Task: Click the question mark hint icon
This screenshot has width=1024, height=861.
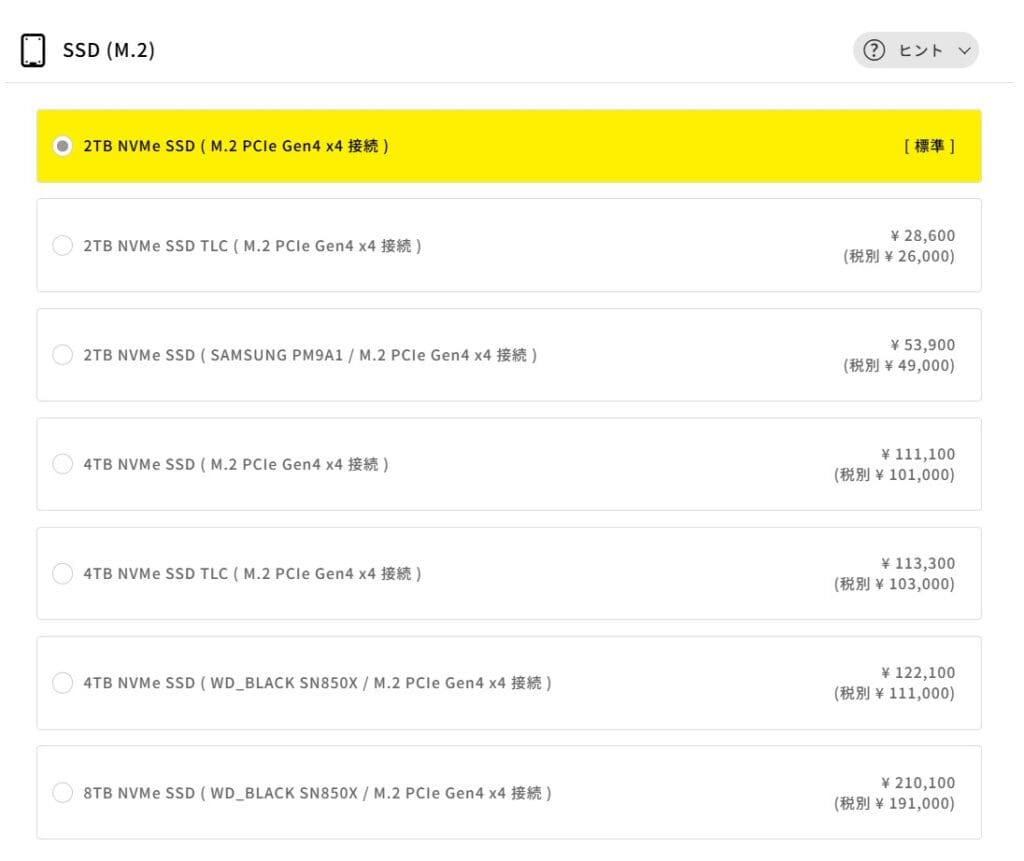Action: click(x=874, y=50)
